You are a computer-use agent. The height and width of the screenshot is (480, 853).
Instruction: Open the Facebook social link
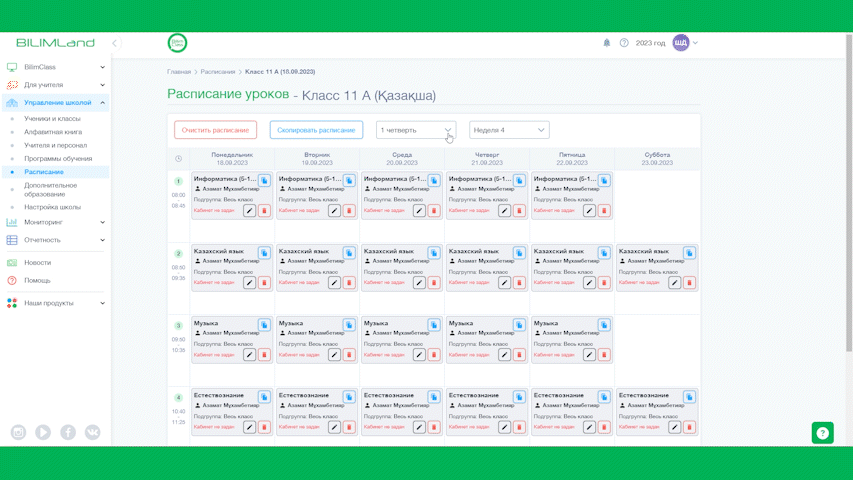point(68,432)
